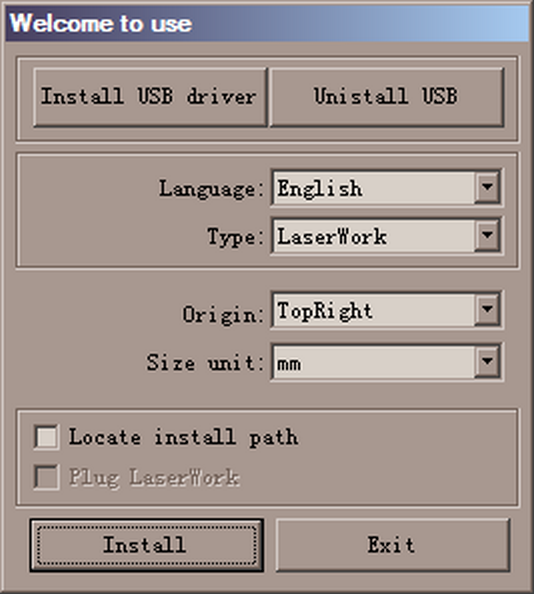Enable the Locate install path checkbox
Image resolution: width=534 pixels, height=594 pixels.
click(46, 437)
